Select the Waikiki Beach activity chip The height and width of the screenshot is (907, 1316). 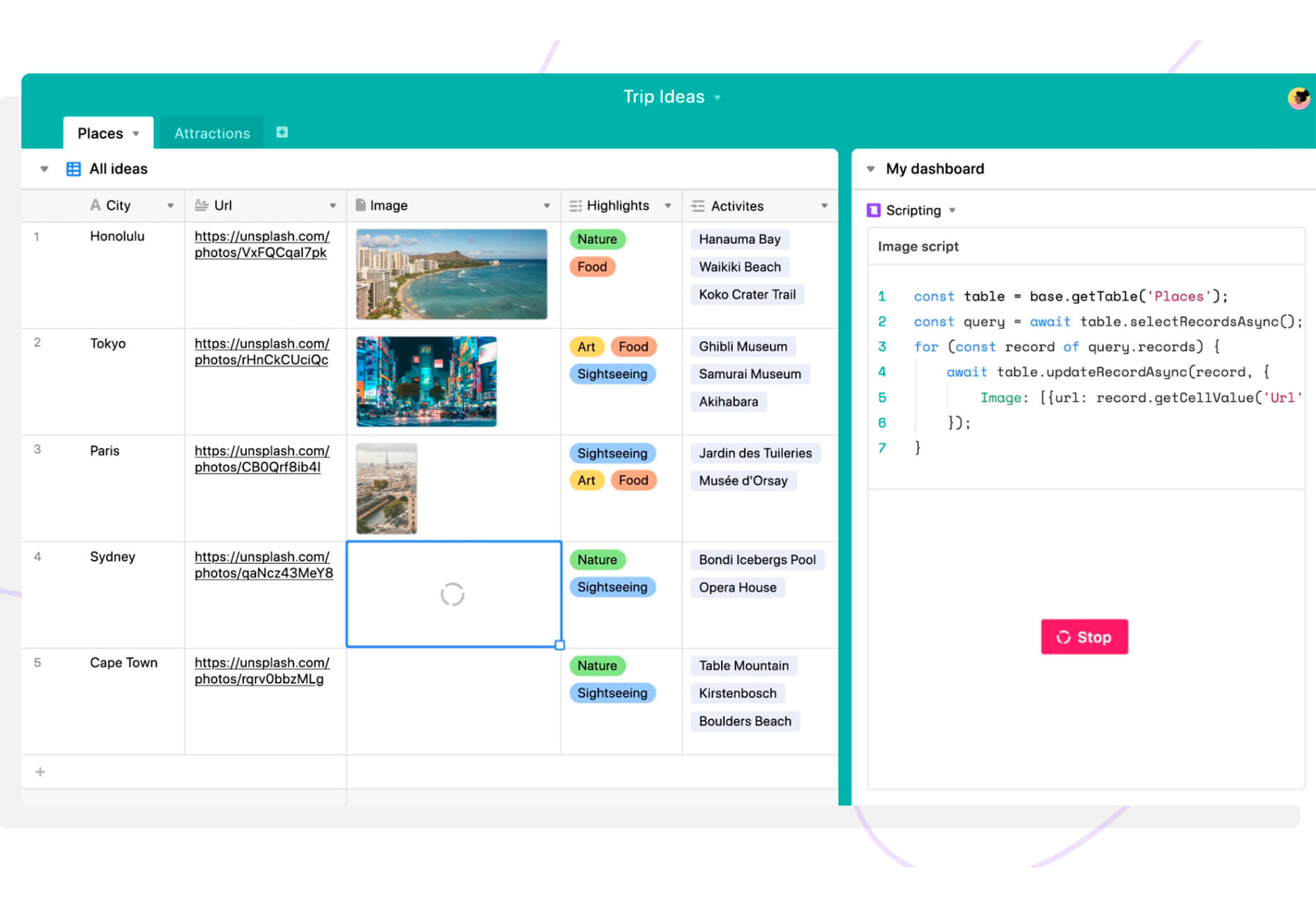point(740,267)
